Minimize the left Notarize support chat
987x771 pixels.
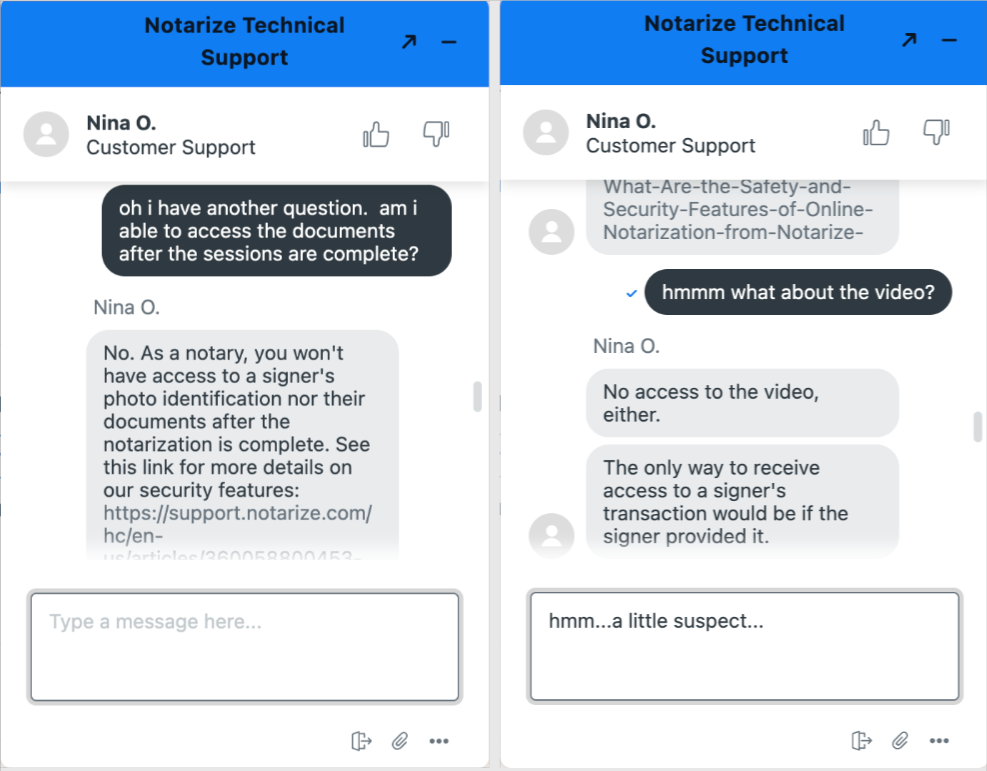click(x=449, y=42)
